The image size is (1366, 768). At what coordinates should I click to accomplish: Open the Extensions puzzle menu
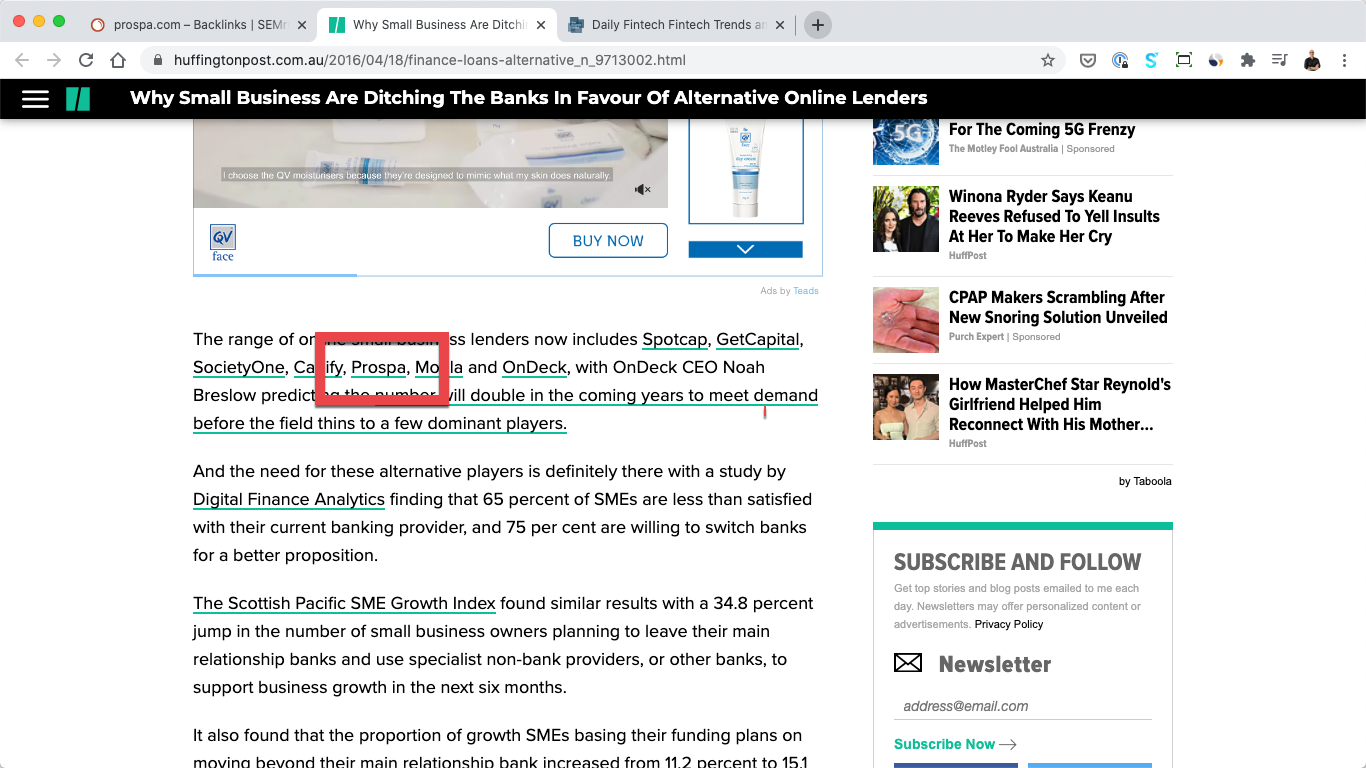point(1248,60)
